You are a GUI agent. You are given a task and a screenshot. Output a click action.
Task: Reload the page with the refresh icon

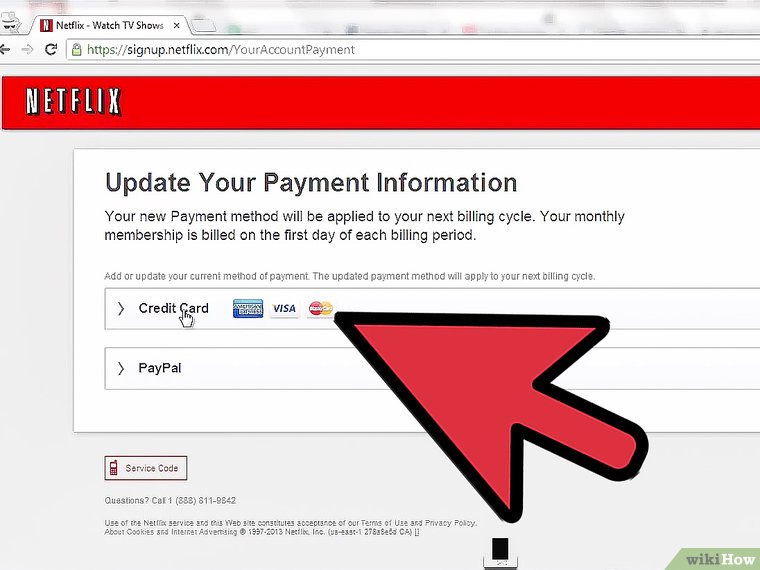coord(51,49)
